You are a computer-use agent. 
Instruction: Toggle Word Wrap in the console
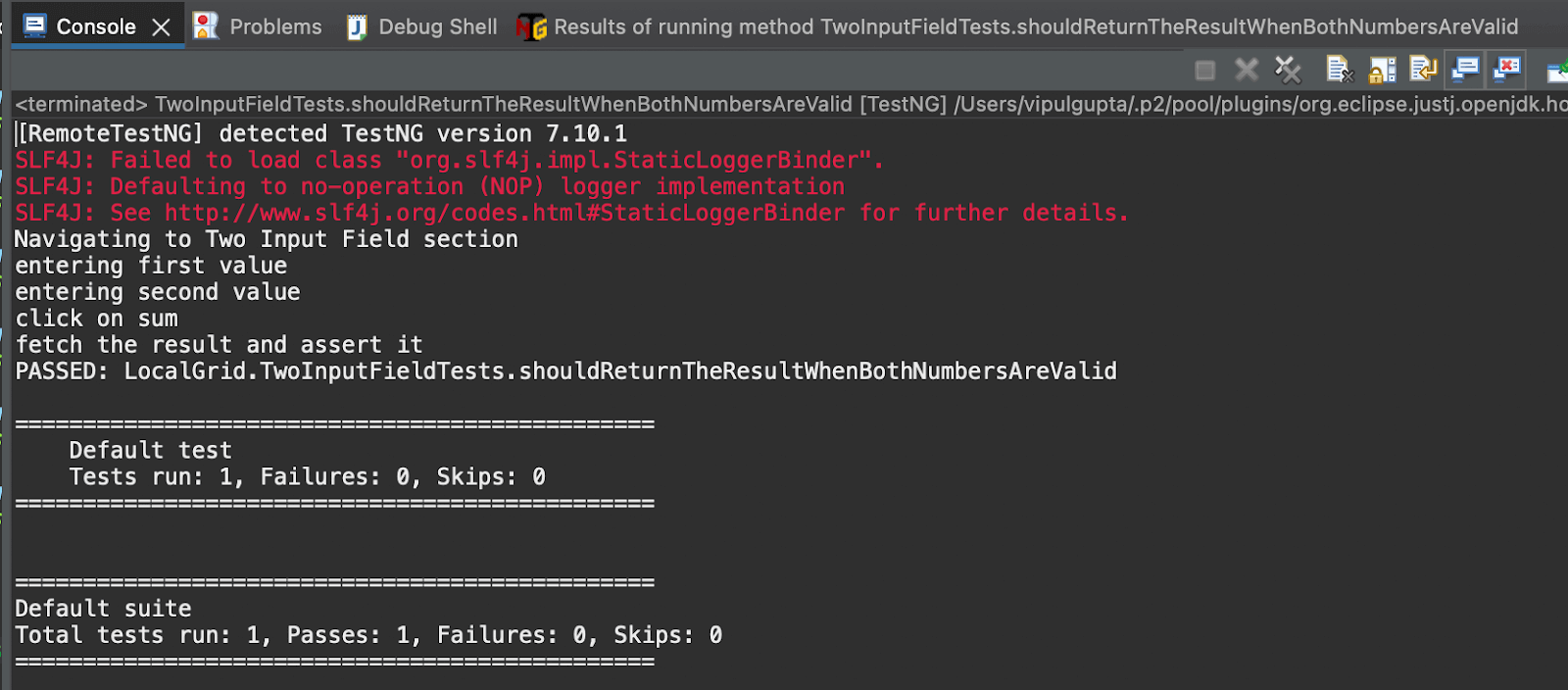1423,70
